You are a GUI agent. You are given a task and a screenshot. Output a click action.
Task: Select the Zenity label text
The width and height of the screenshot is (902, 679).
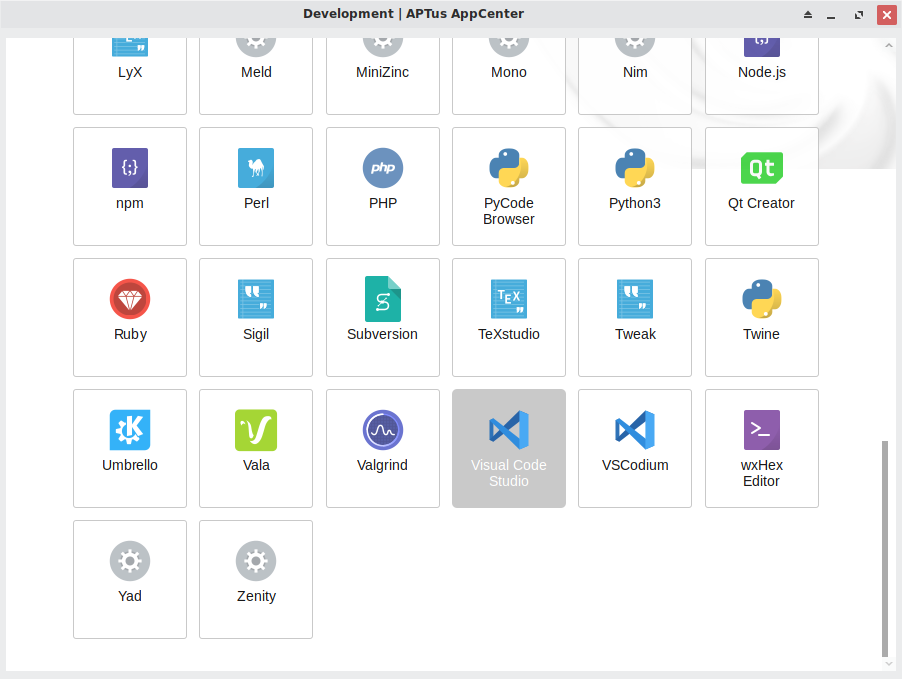(256, 597)
